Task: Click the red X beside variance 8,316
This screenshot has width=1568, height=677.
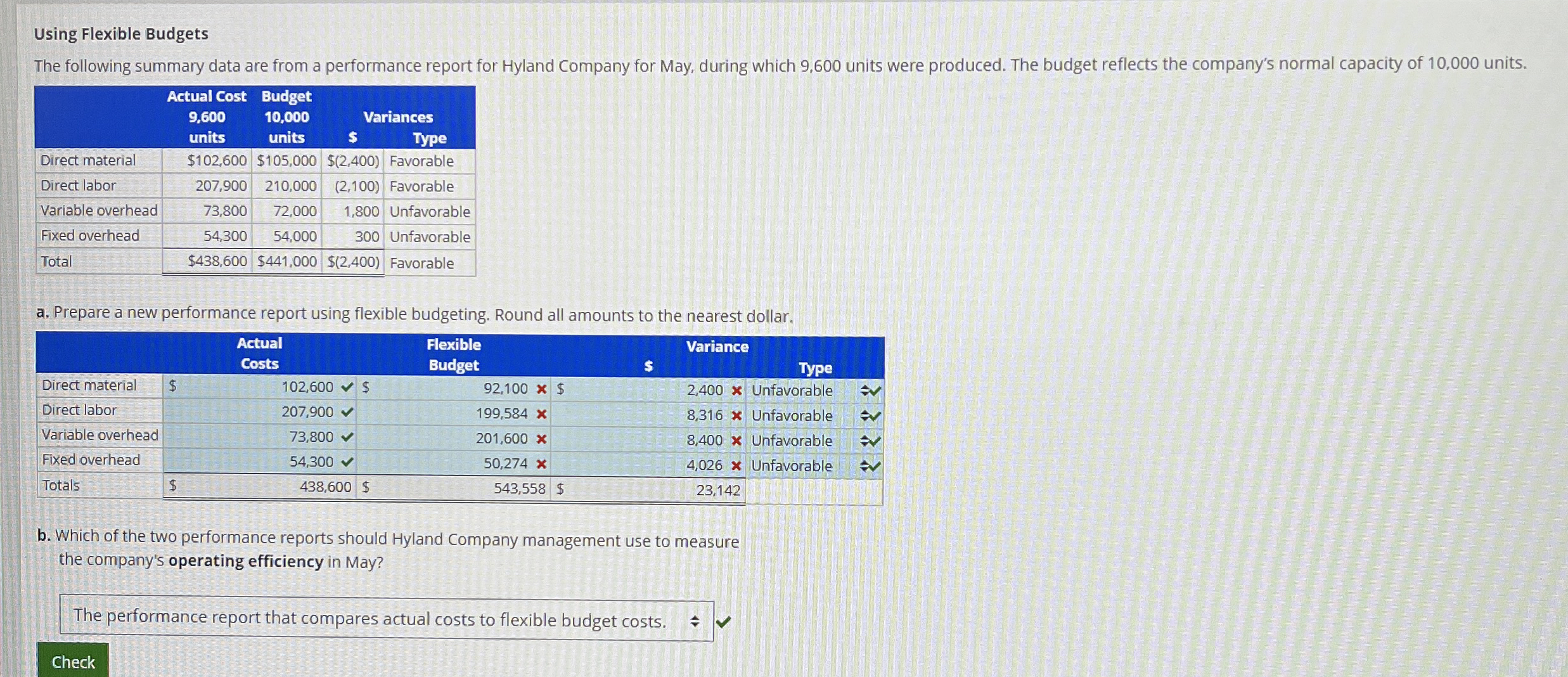Action: (735, 415)
